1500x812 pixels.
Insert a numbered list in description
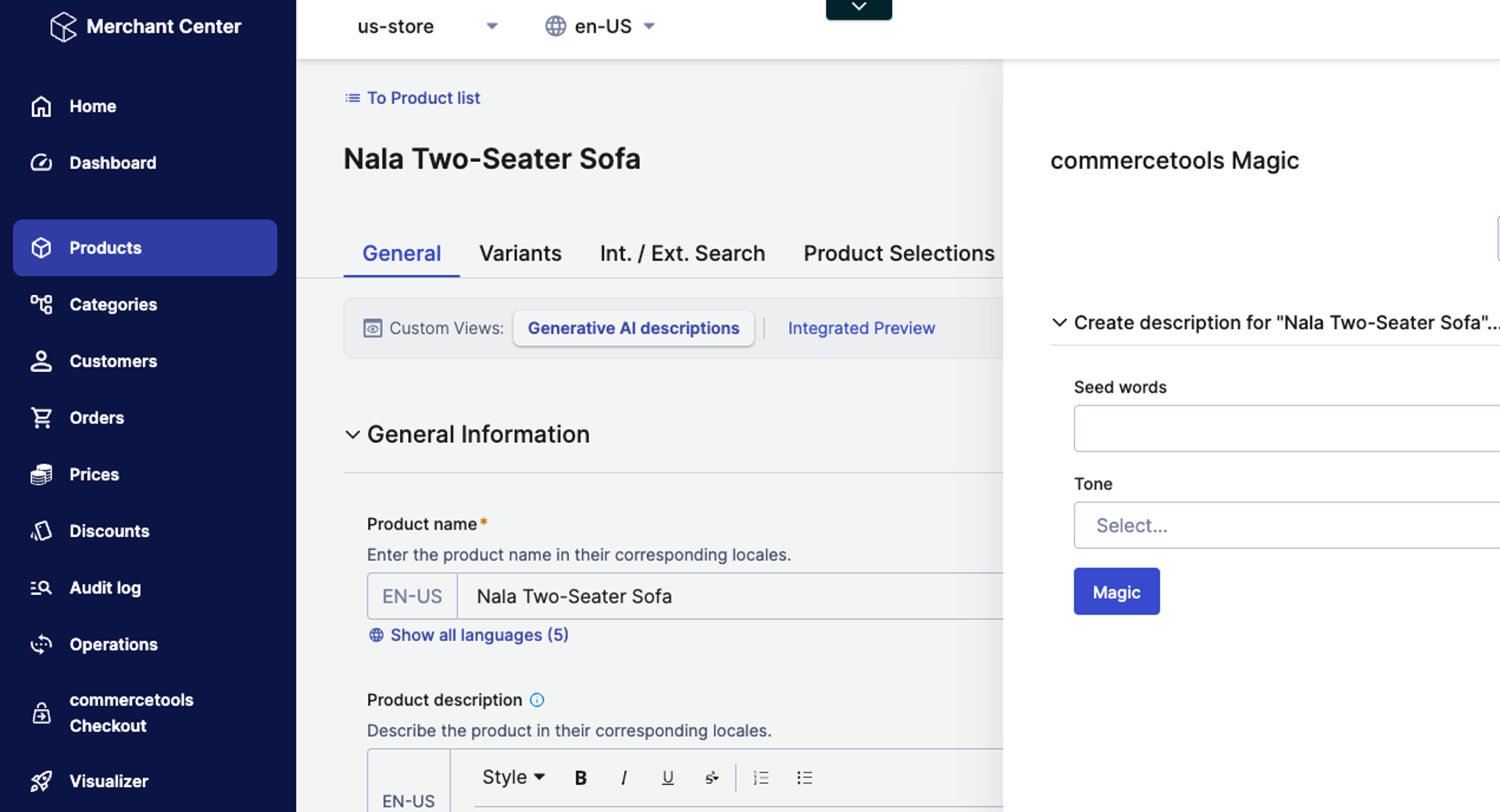point(760,778)
